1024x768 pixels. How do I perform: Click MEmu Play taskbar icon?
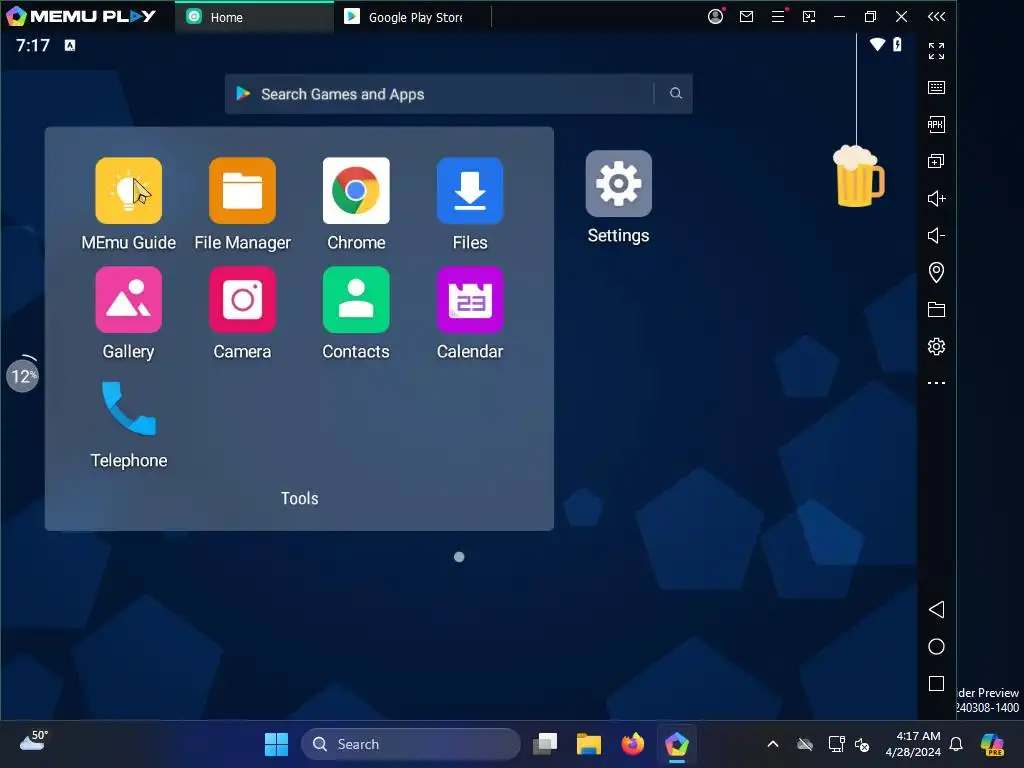[x=677, y=744]
